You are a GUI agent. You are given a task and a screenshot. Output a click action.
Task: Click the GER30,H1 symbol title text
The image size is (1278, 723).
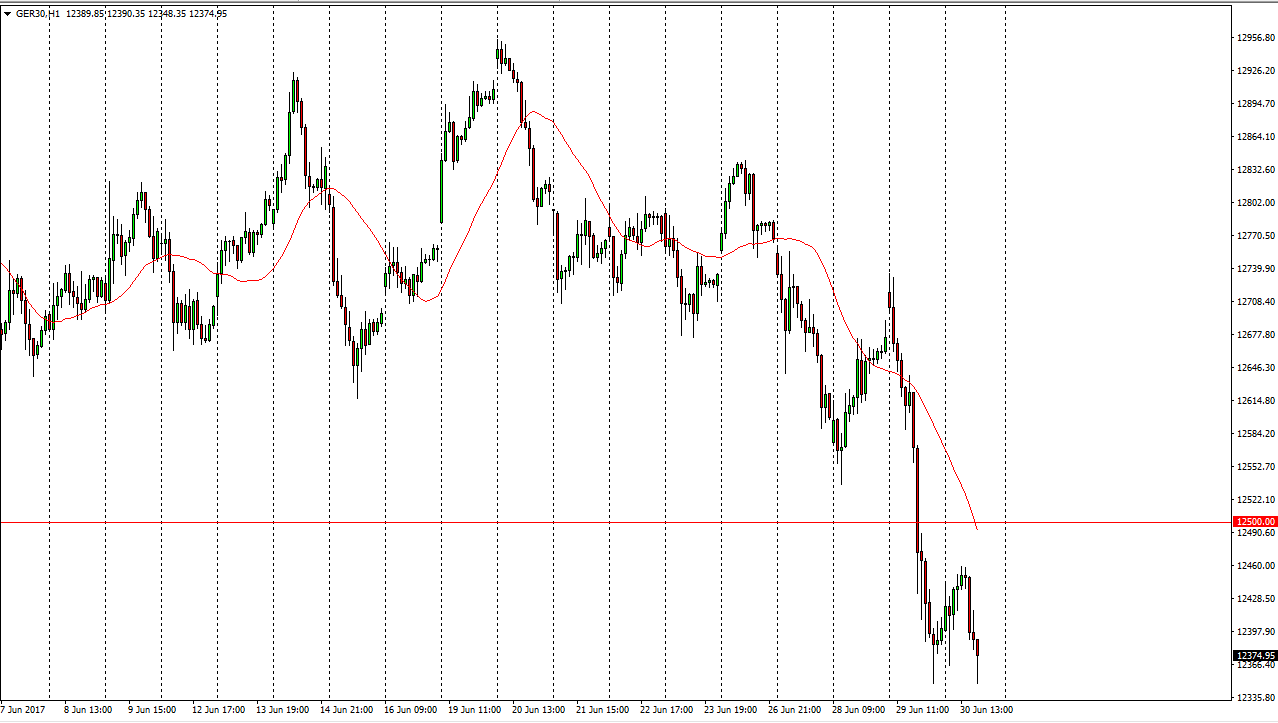coord(38,14)
